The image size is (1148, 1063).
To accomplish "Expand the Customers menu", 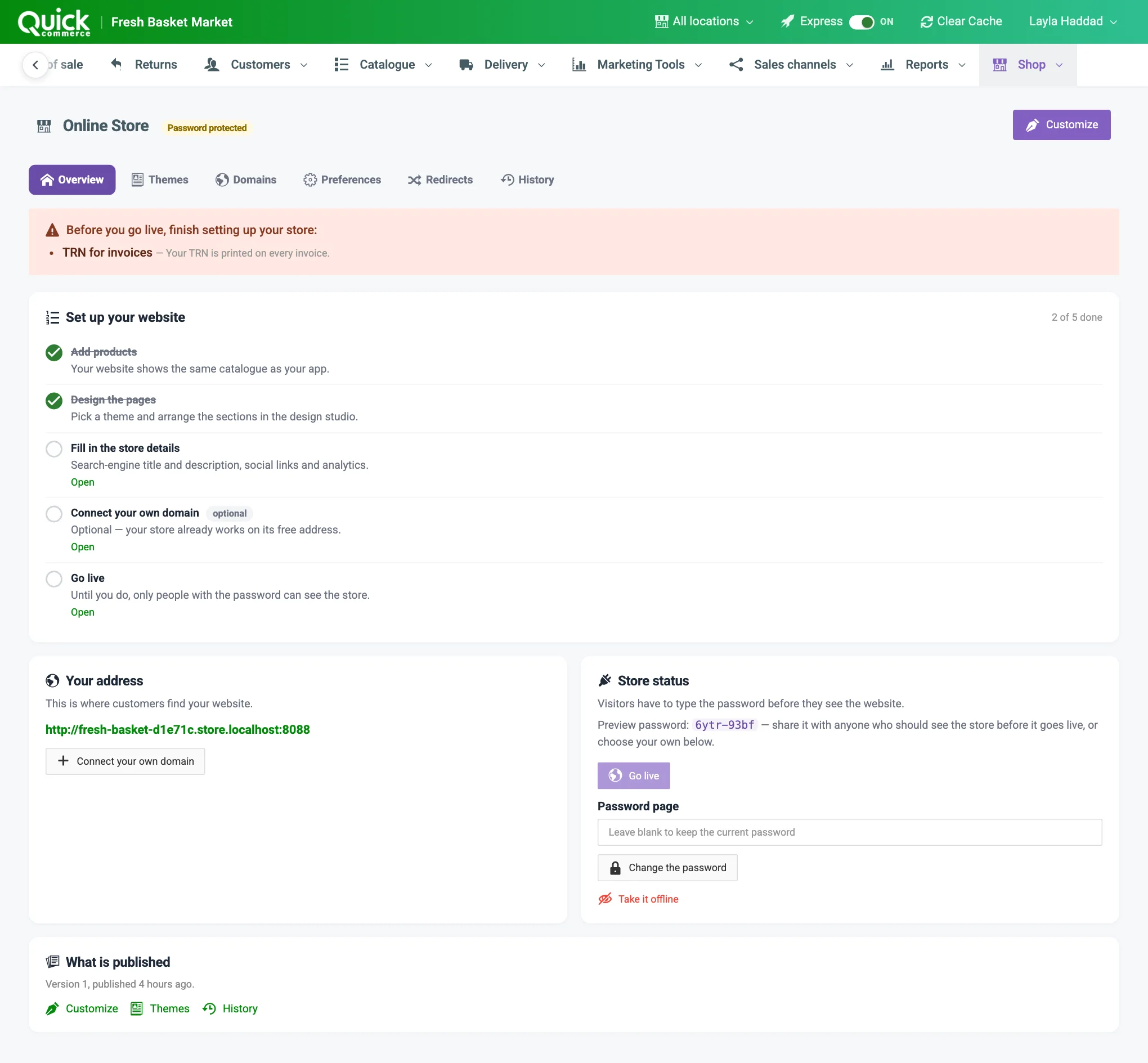I will (x=256, y=65).
